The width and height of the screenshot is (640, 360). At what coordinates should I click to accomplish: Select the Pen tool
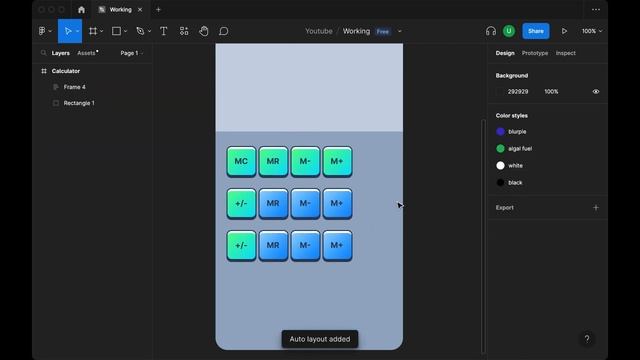click(x=140, y=31)
